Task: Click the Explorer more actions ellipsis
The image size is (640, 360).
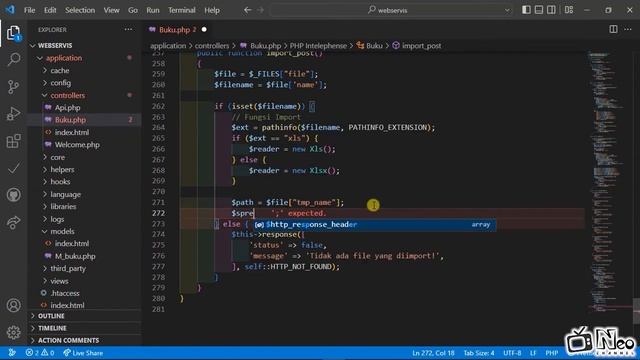Action: (129, 29)
